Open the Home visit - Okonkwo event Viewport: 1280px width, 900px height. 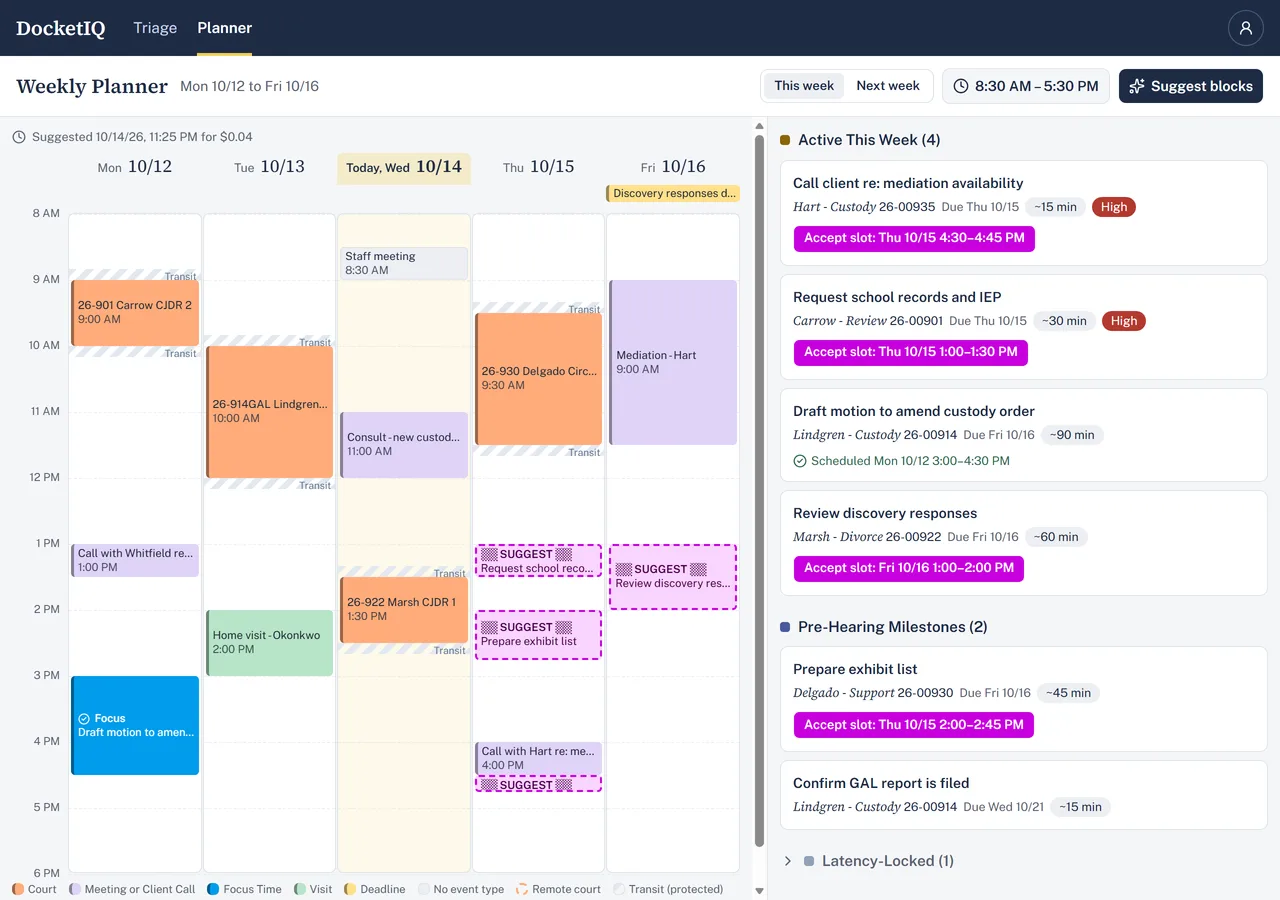coord(270,643)
